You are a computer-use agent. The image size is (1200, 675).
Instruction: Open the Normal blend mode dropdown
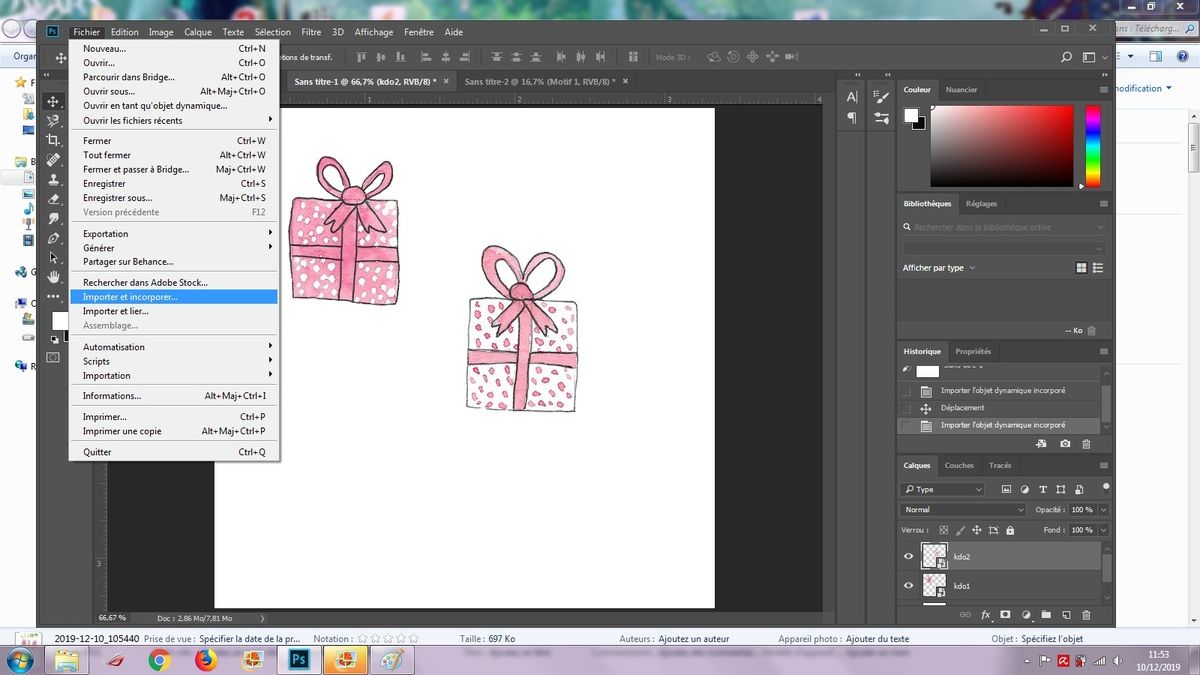(x=964, y=510)
